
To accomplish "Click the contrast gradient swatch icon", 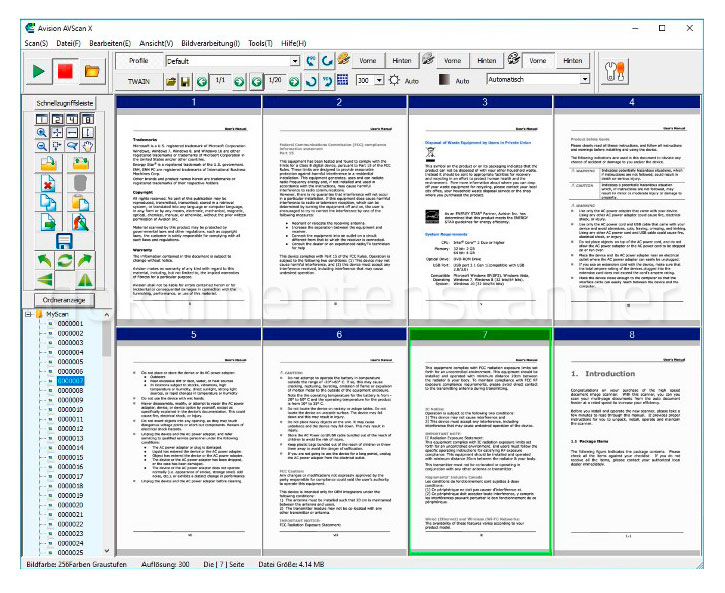I will click(x=444, y=80).
